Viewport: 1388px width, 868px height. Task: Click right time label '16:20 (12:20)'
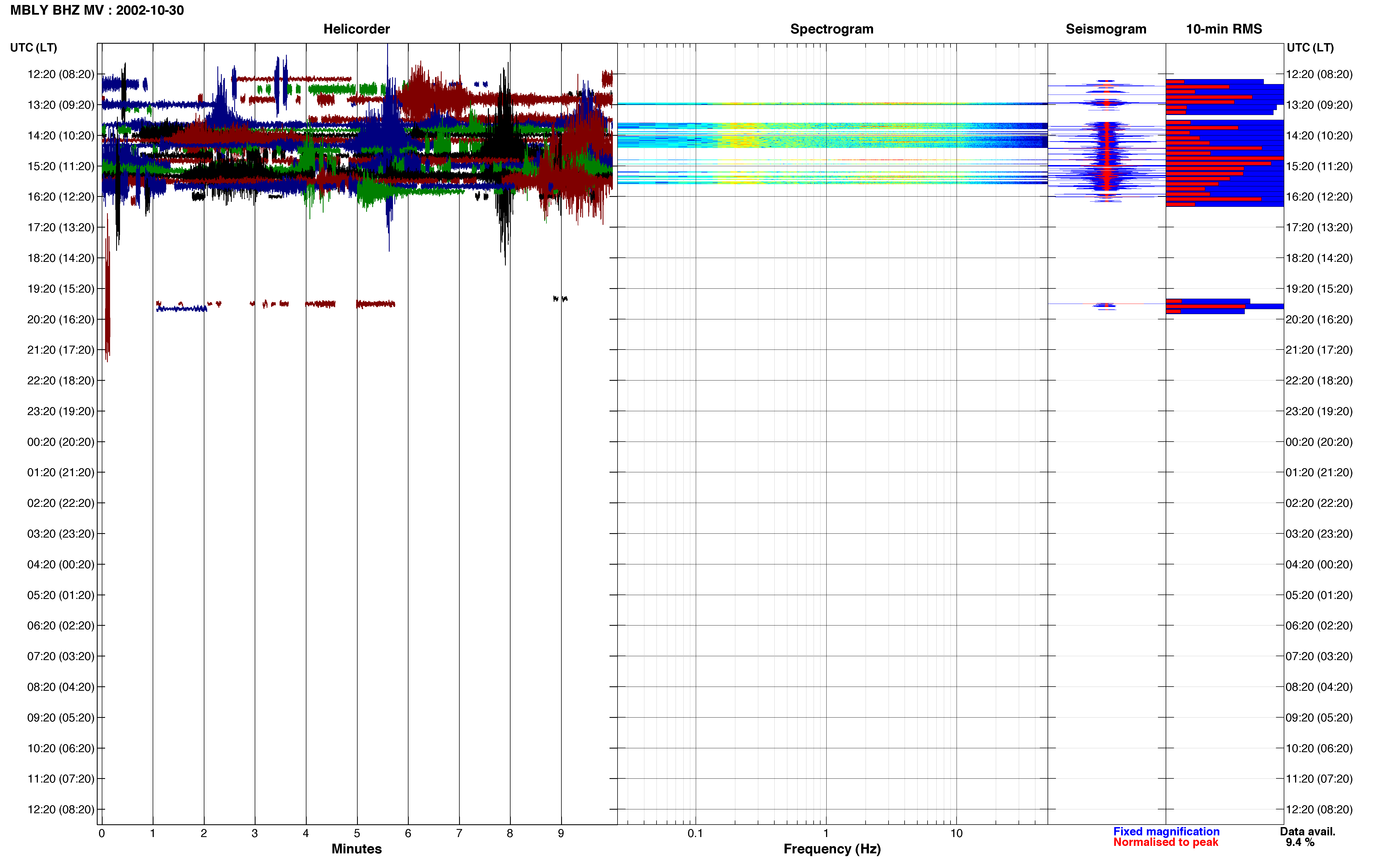[1319, 197]
